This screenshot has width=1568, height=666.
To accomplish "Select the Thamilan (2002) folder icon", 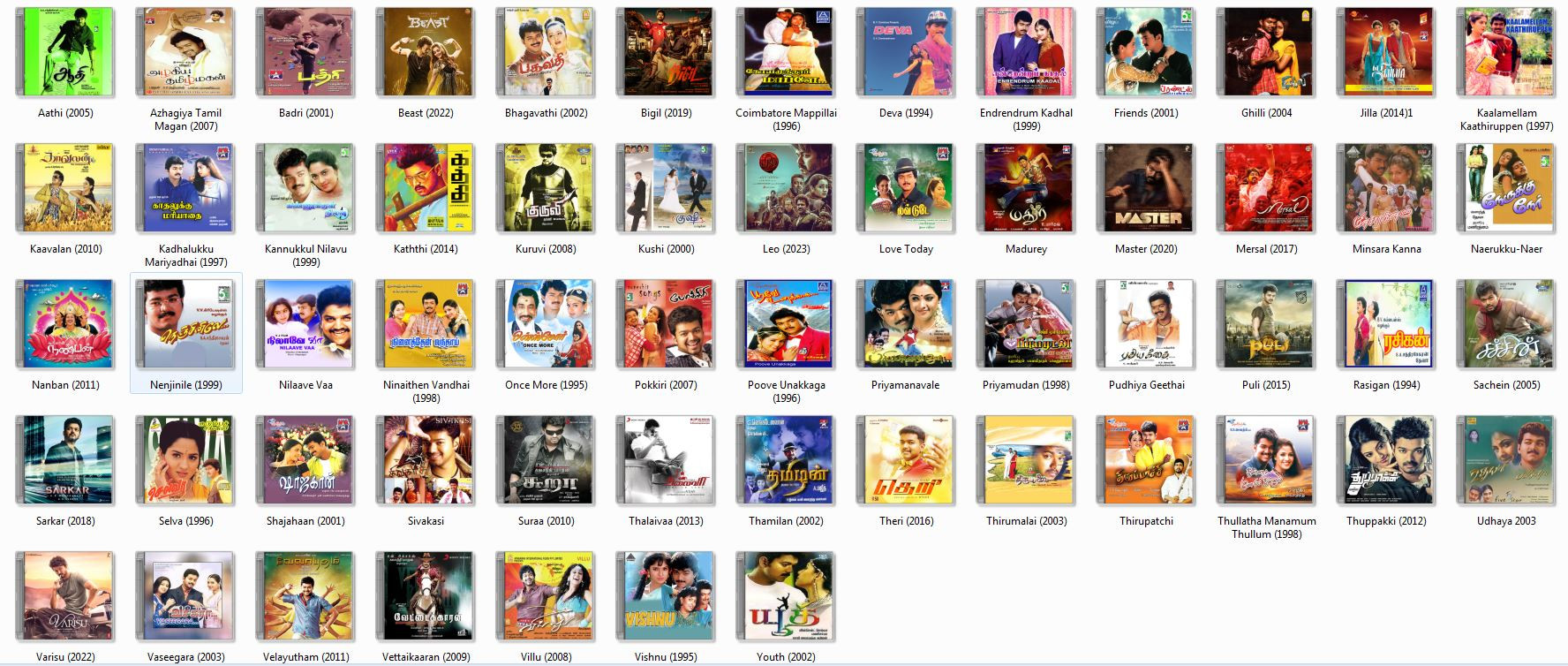I will click(x=786, y=461).
